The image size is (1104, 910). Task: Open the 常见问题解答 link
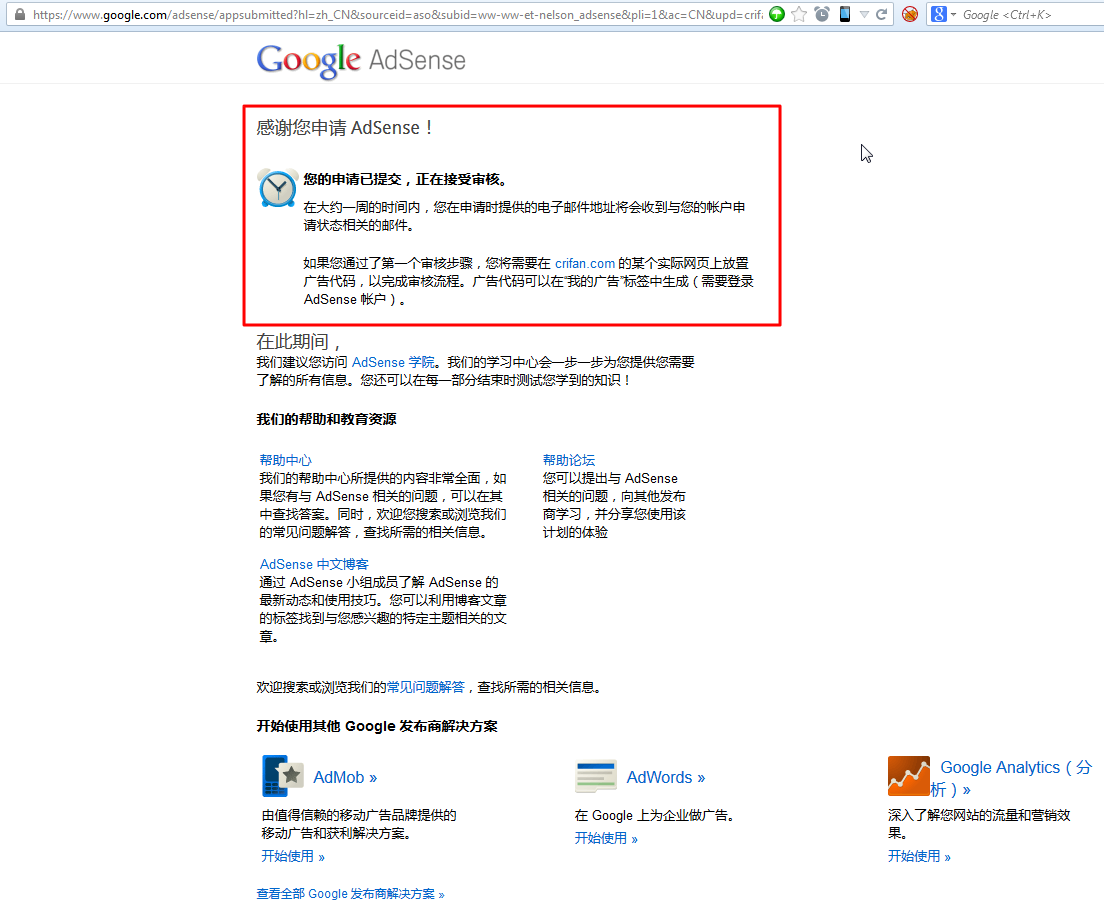click(426, 687)
